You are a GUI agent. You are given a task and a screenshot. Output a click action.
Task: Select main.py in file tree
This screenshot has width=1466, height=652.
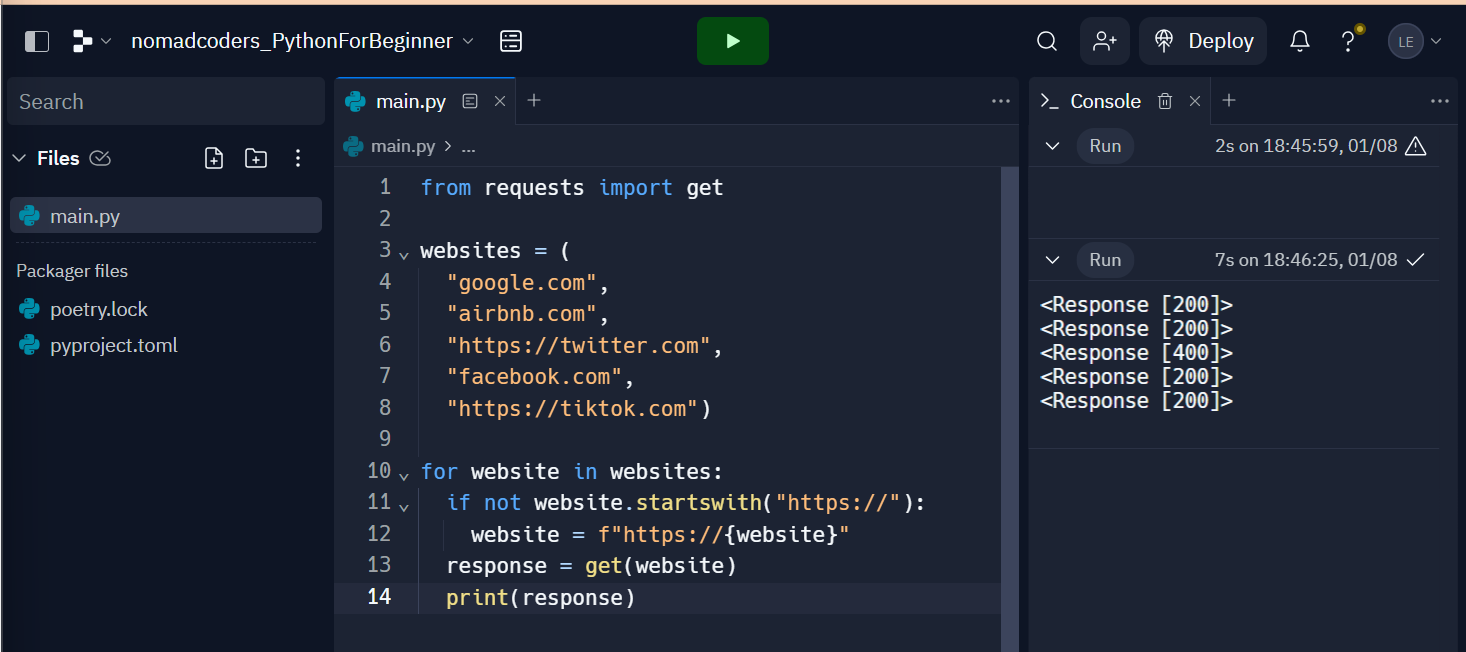click(166, 215)
